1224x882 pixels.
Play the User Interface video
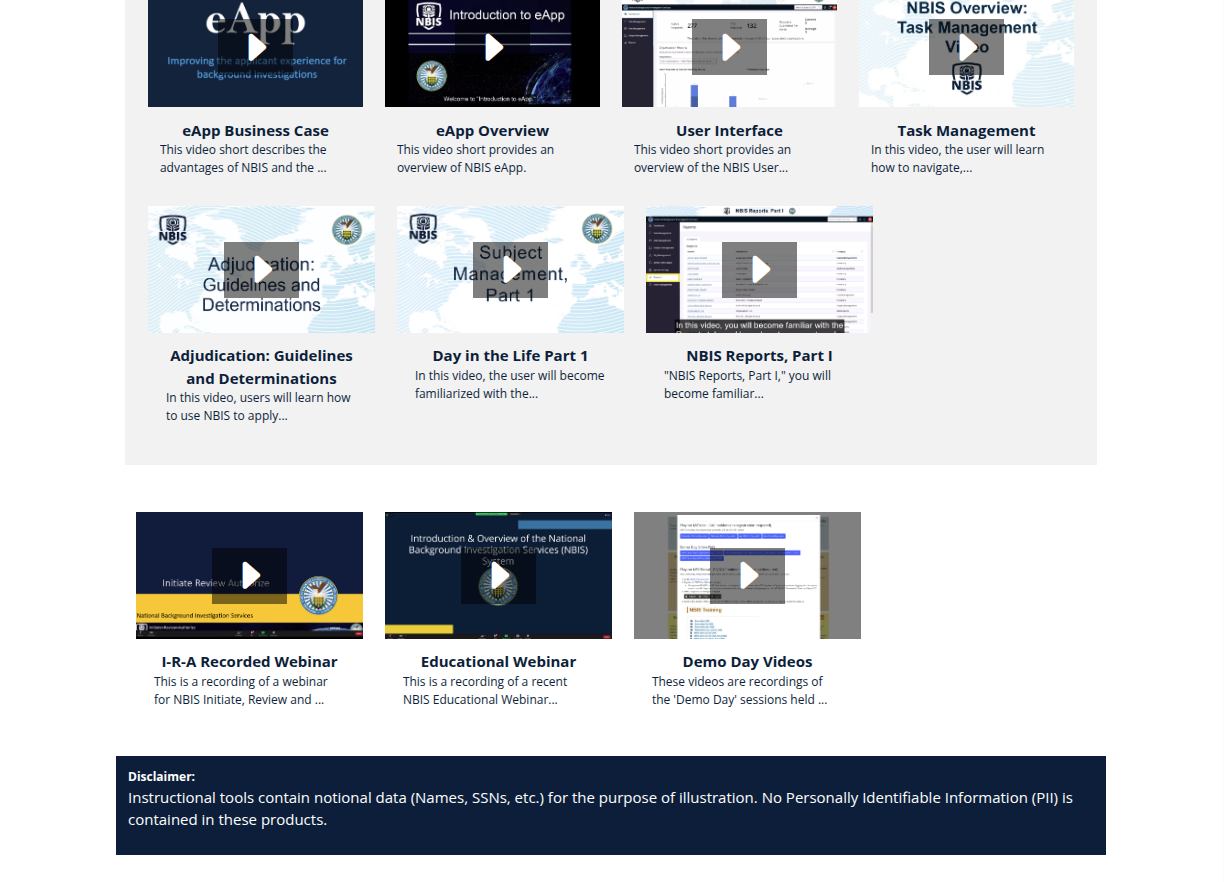pos(729,47)
